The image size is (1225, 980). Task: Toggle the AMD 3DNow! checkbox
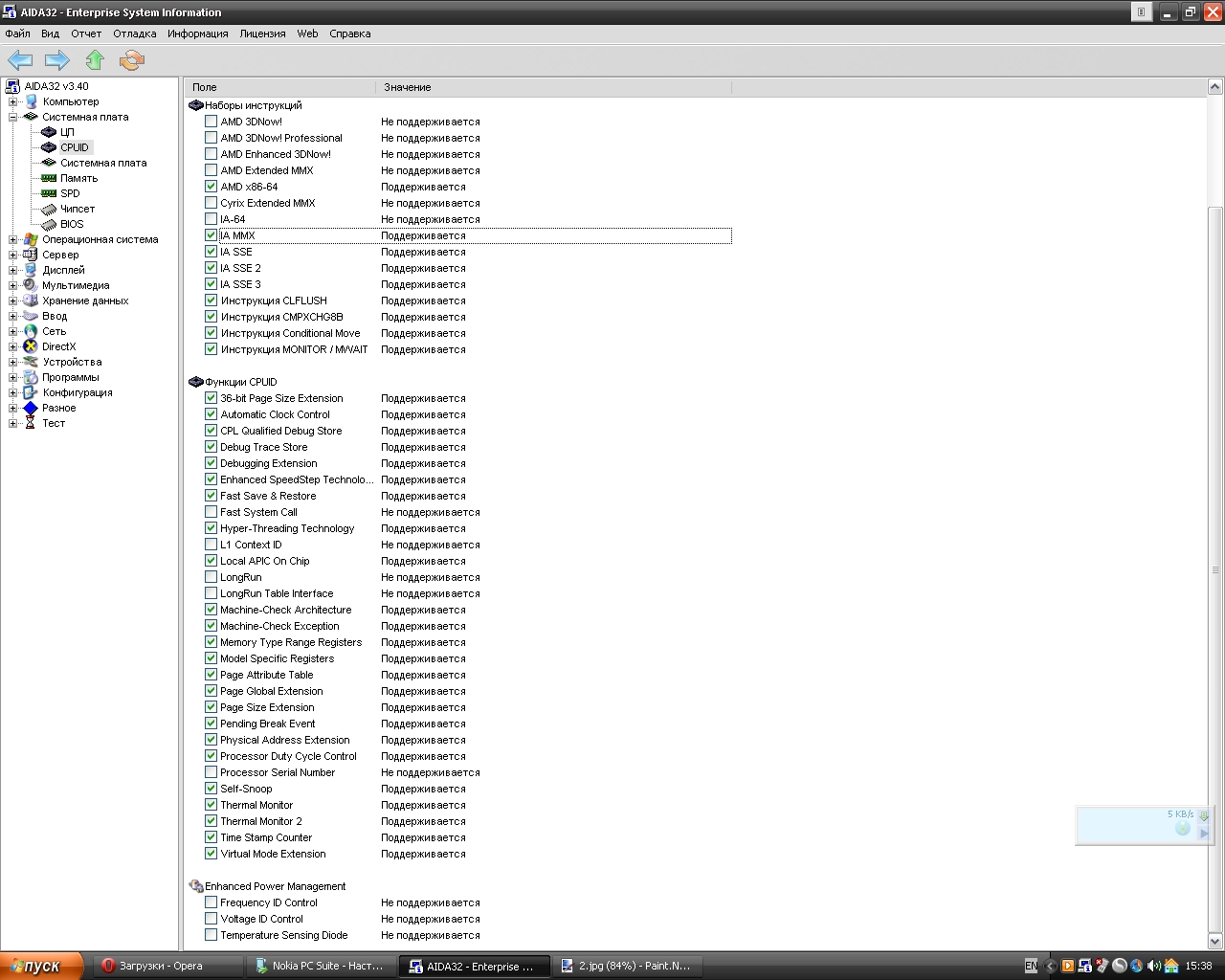click(x=211, y=122)
